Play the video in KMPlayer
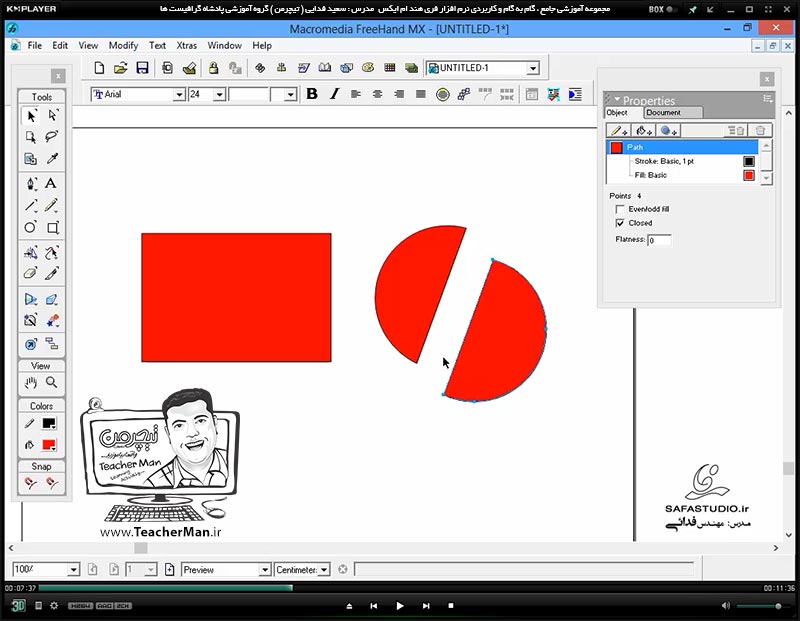Viewport: 800px width, 621px height. [x=399, y=606]
